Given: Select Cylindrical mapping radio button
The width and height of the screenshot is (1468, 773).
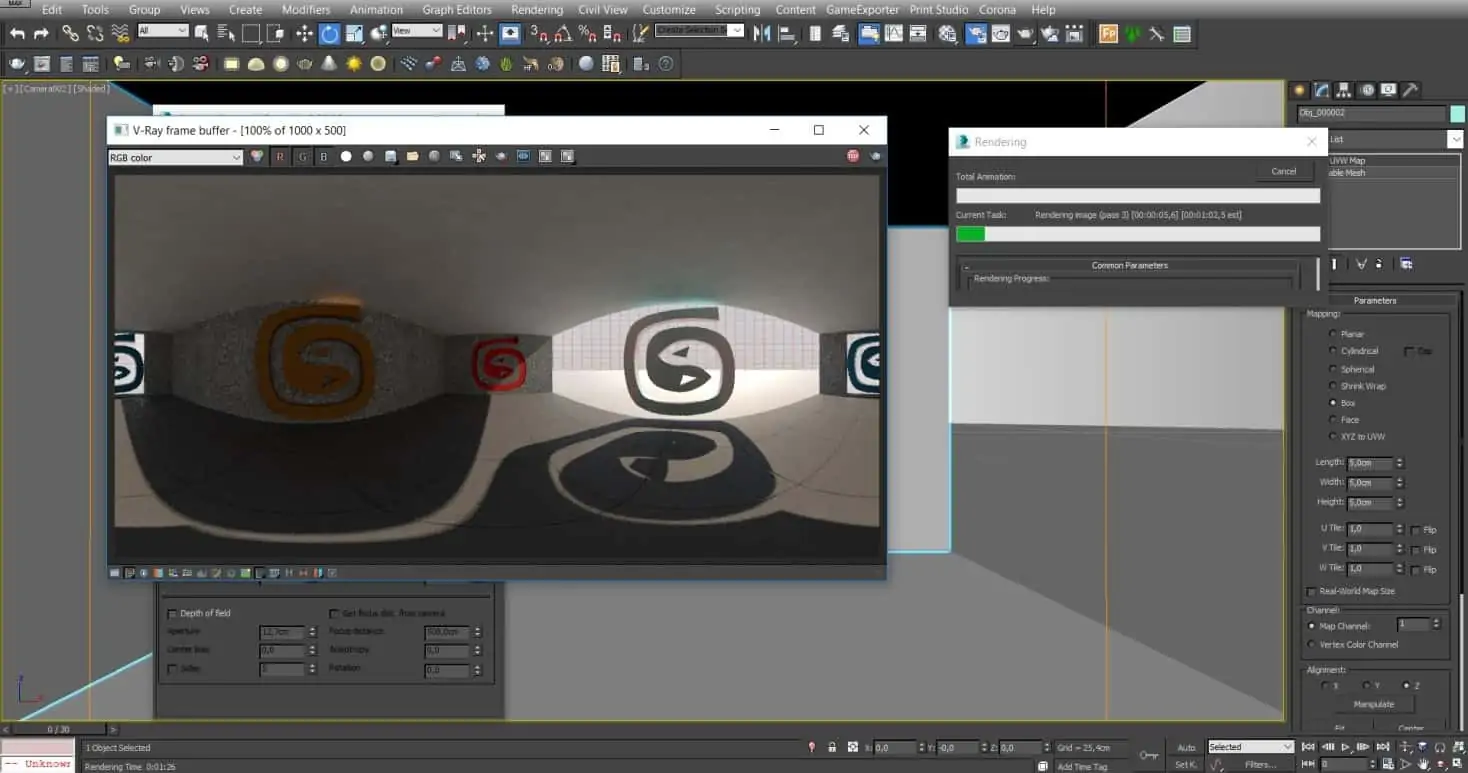Looking at the screenshot, I should coord(1333,351).
